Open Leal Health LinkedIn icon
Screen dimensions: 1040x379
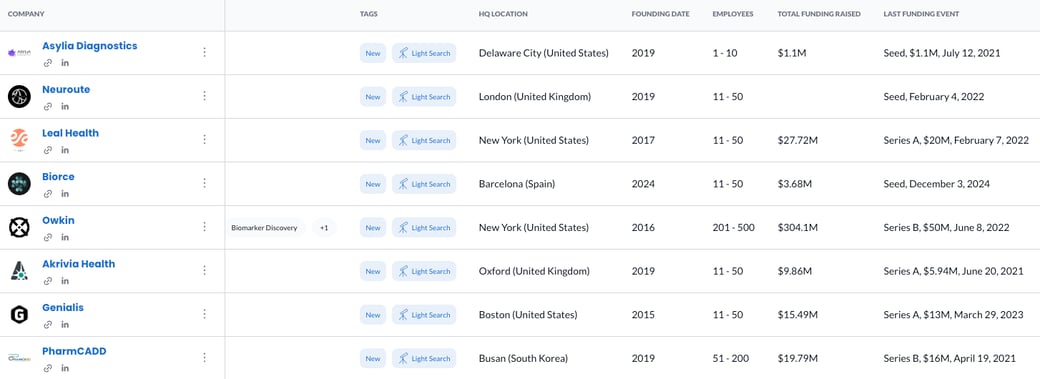pos(65,150)
